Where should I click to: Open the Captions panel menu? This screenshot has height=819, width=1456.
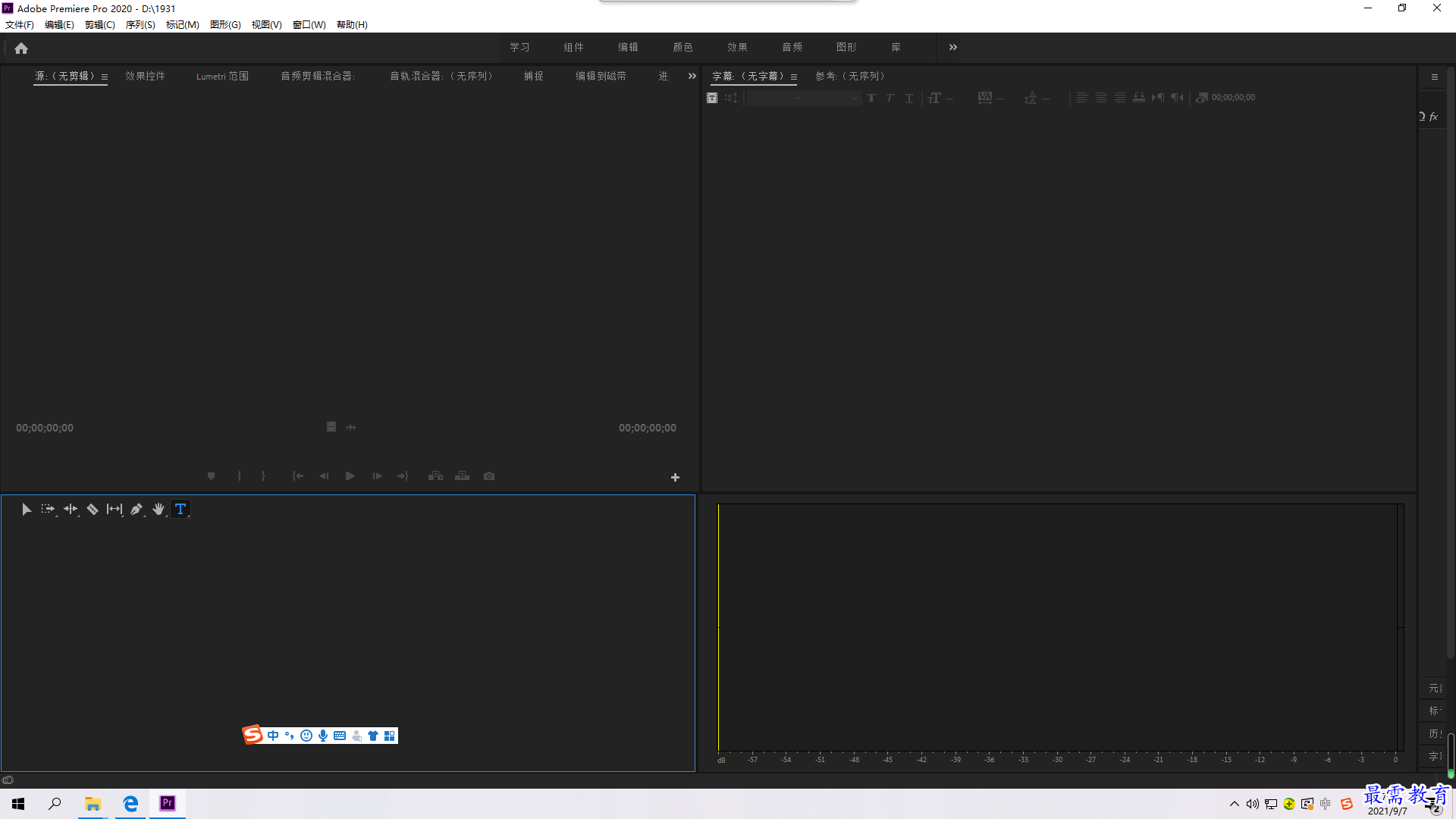click(x=794, y=77)
